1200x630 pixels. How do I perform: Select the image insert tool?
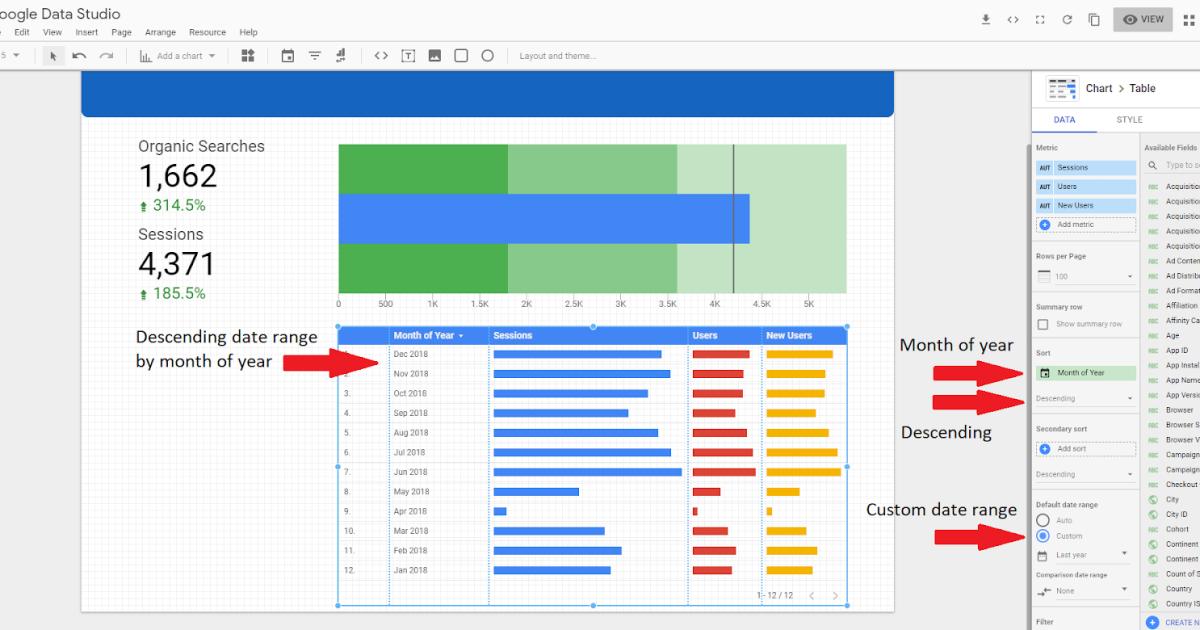(x=435, y=56)
